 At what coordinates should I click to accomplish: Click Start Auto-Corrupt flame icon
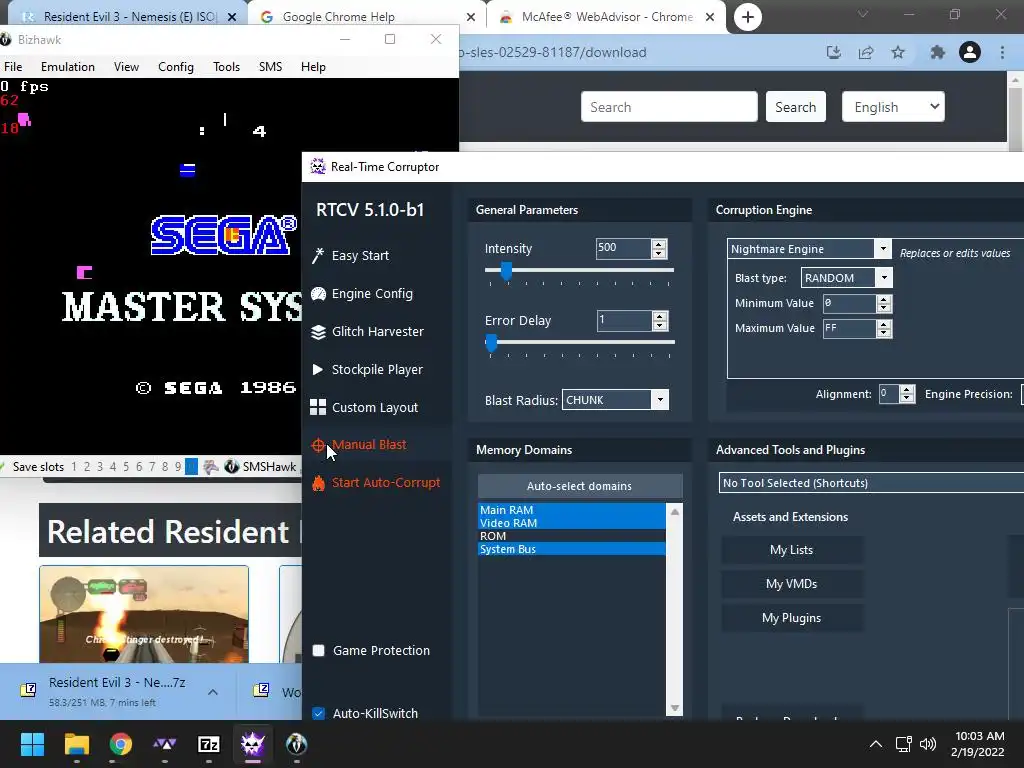tap(318, 483)
